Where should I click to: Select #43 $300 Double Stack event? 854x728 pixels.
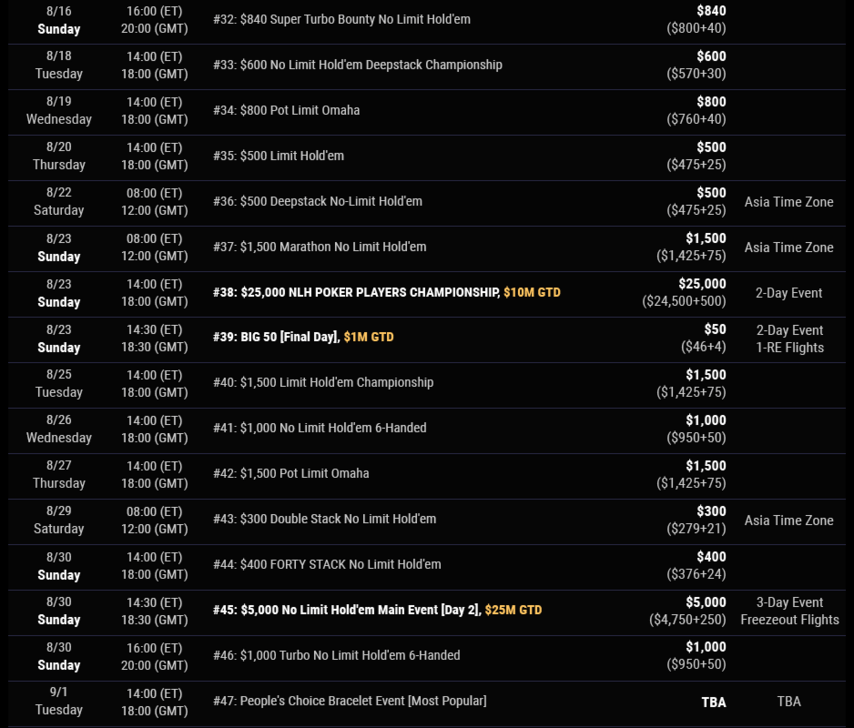tap(324, 519)
